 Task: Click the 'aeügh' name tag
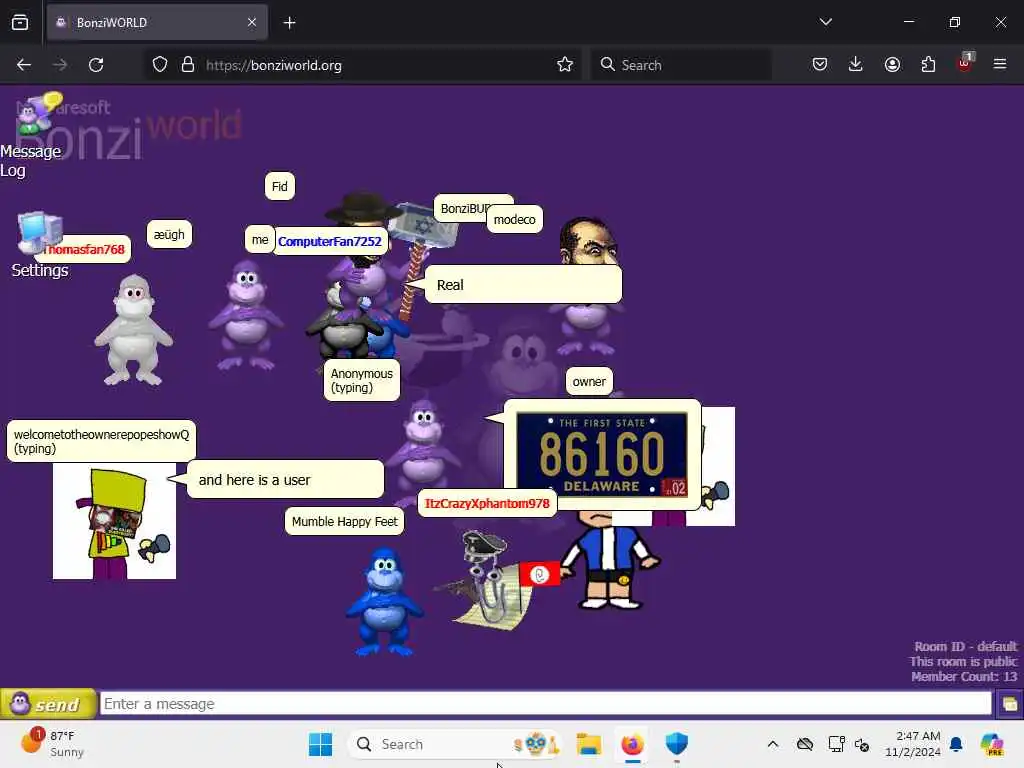[x=169, y=234]
